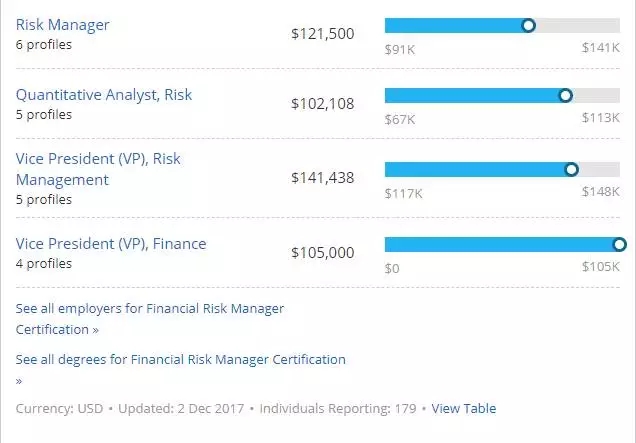Select Vice President (VP), Risk Management link
This screenshot has height=443, width=636.
tap(98, 169)
